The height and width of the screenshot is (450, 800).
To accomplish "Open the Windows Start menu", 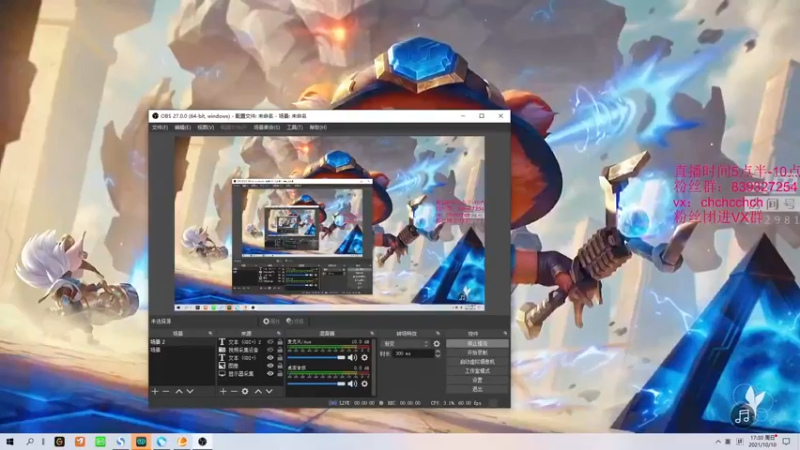I will click(x=9, y=441).
